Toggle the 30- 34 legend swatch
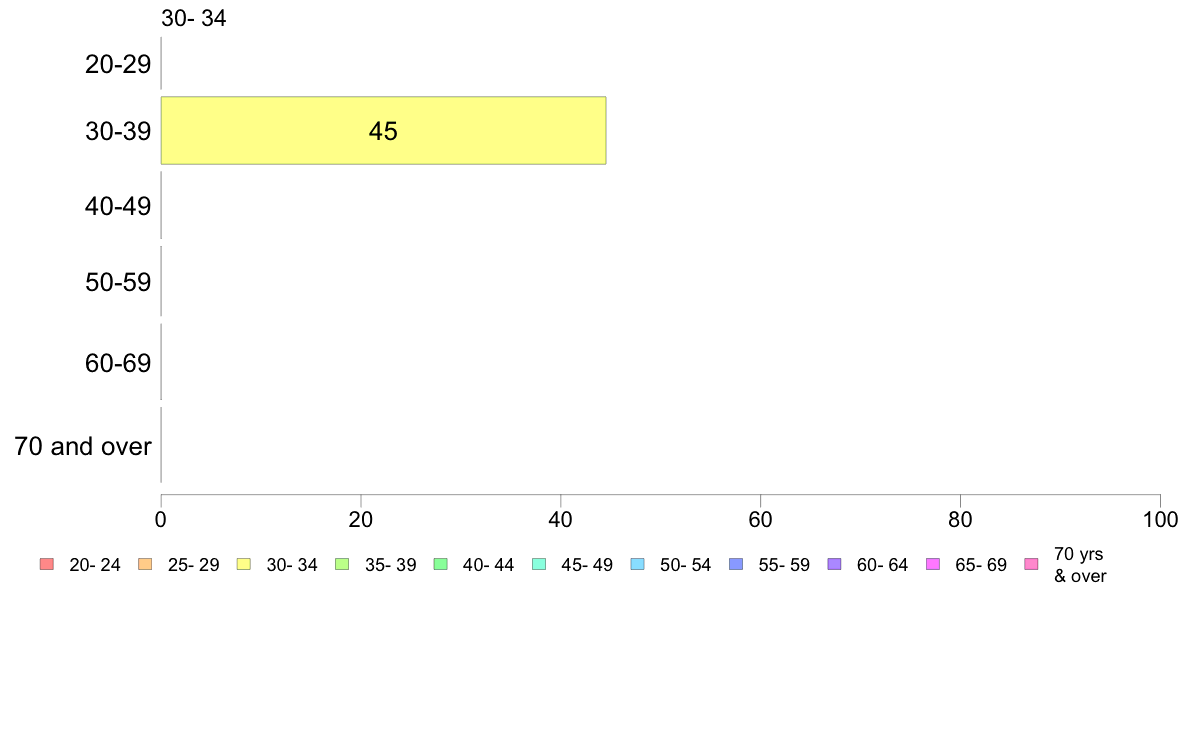 point(244,564)
